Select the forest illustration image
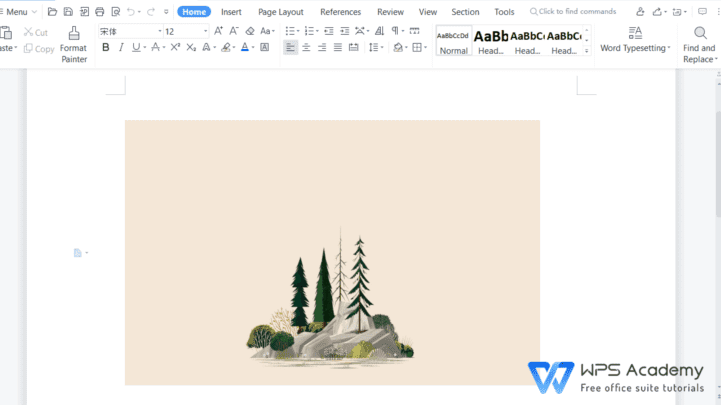The width and height of the screenshot is (722, 407). (x=332, y=252)
